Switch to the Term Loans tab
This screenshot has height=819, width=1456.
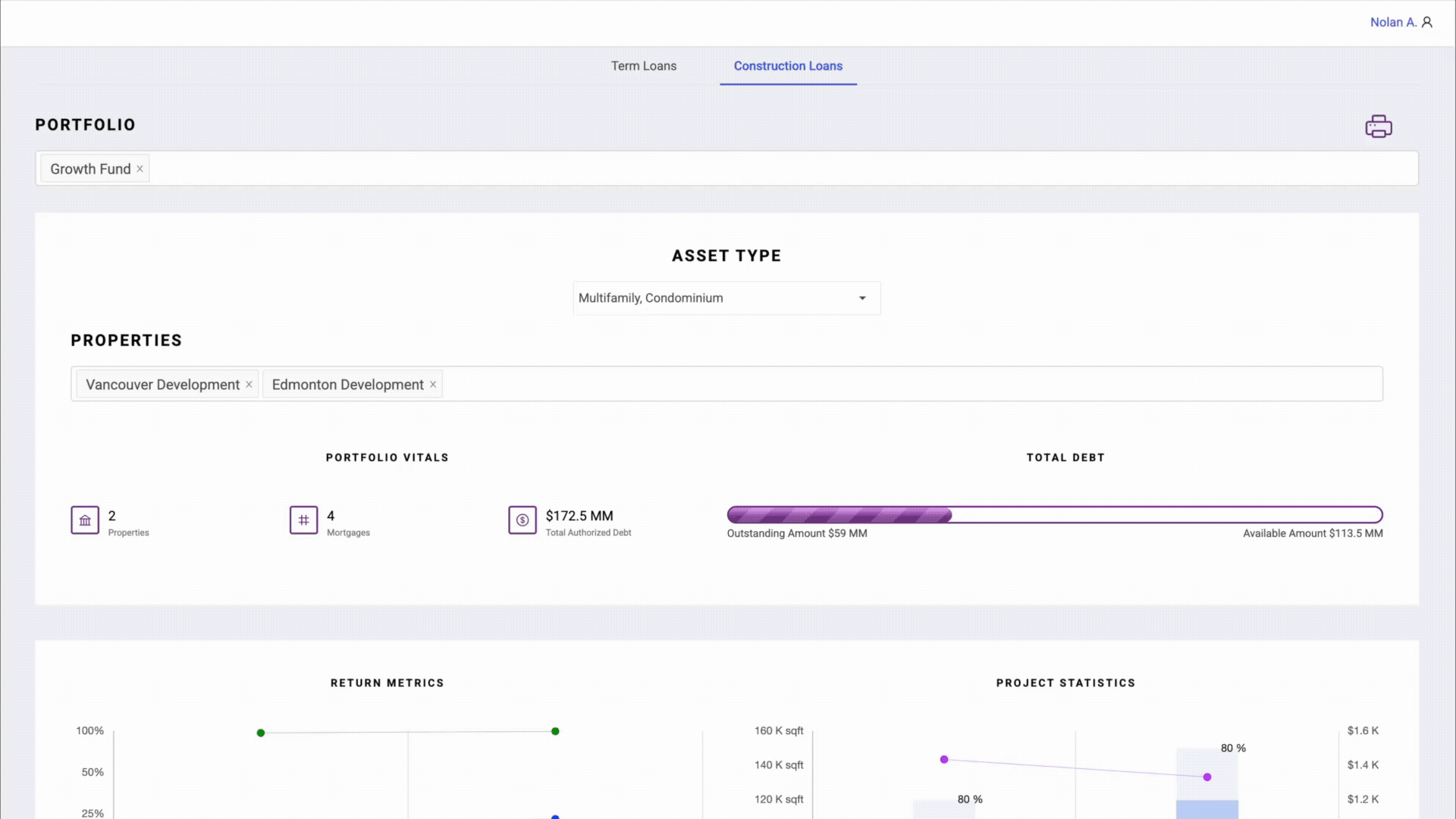[x=644, y=66]
